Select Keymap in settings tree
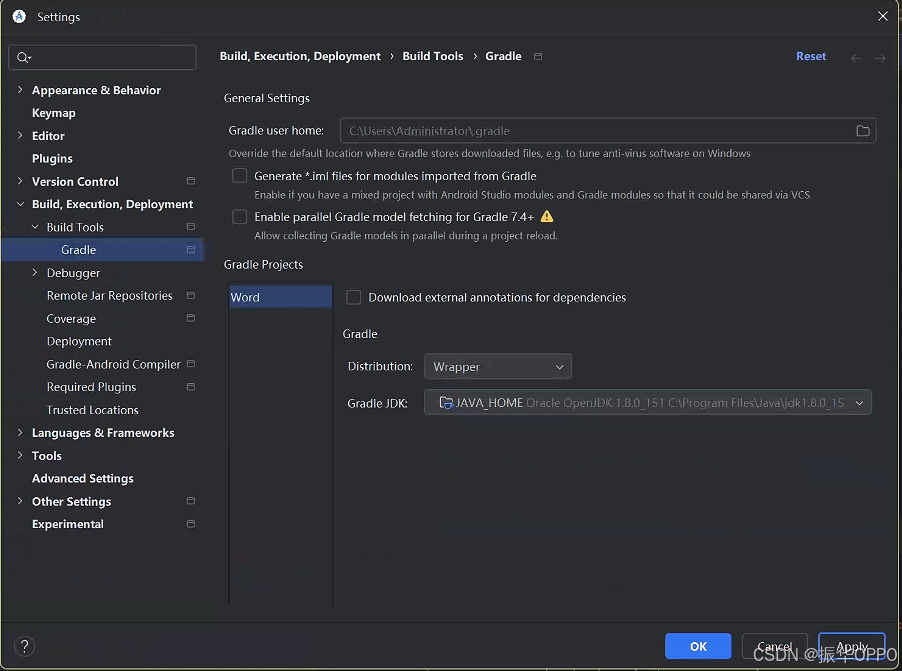 point(53,113)
